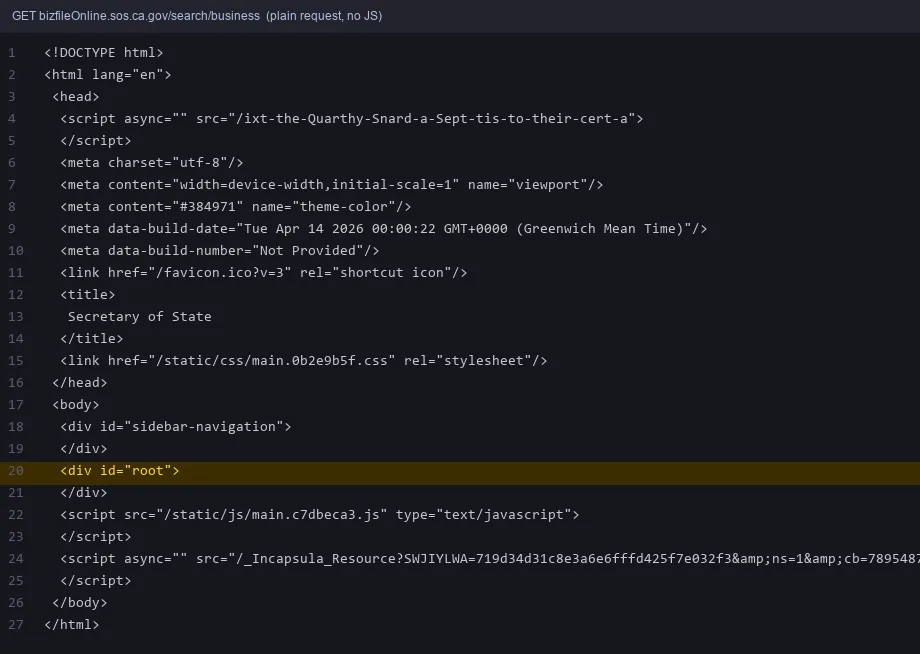The image size is (920, 654).
Task: Click the GET bizfileOnline.sos.ca.gov request header text
Action: pyautogui.click(x=197, y=16)
